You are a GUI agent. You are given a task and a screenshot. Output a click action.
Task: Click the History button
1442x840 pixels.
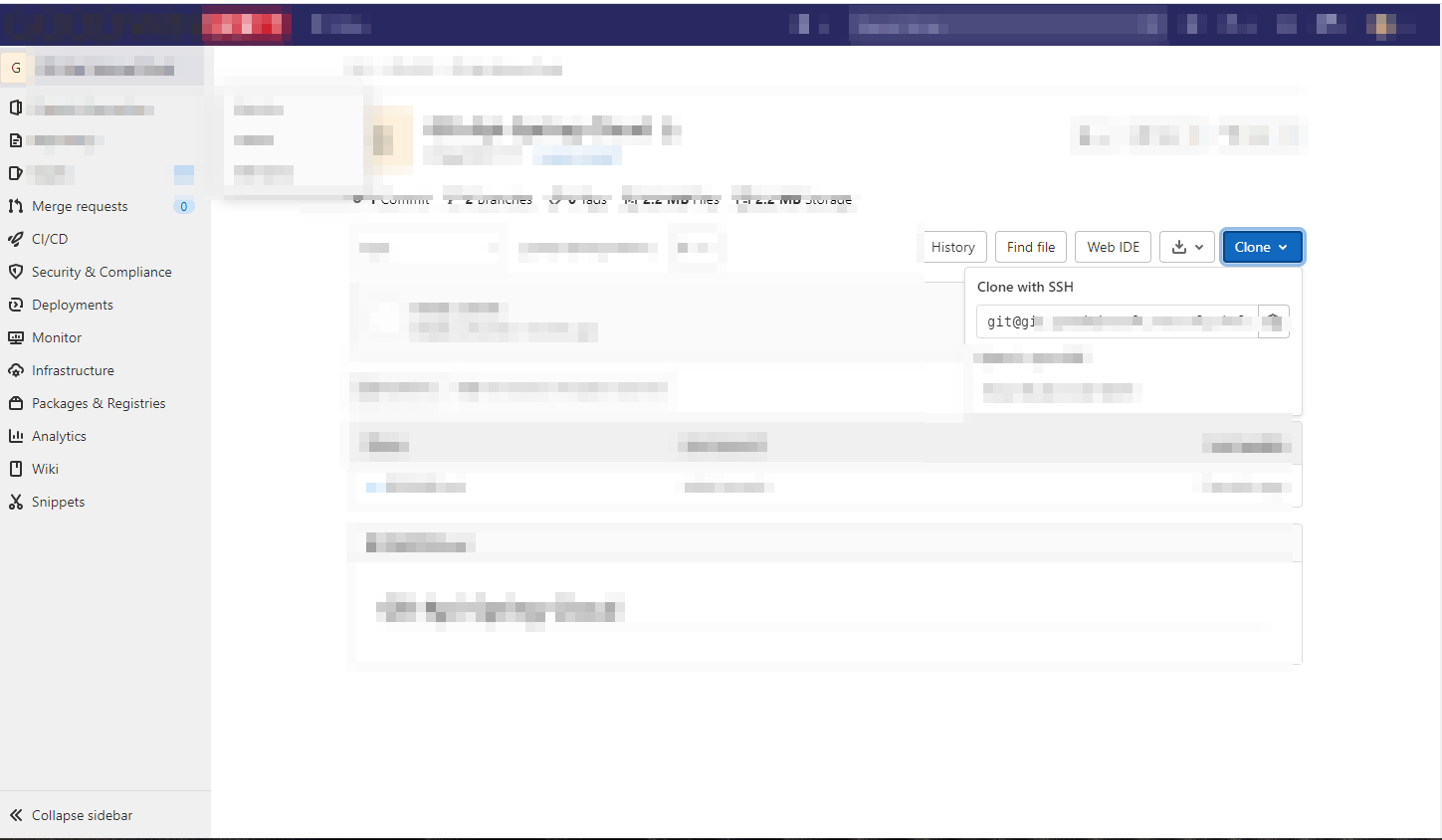pyautogui.click(x=952, y=246)
